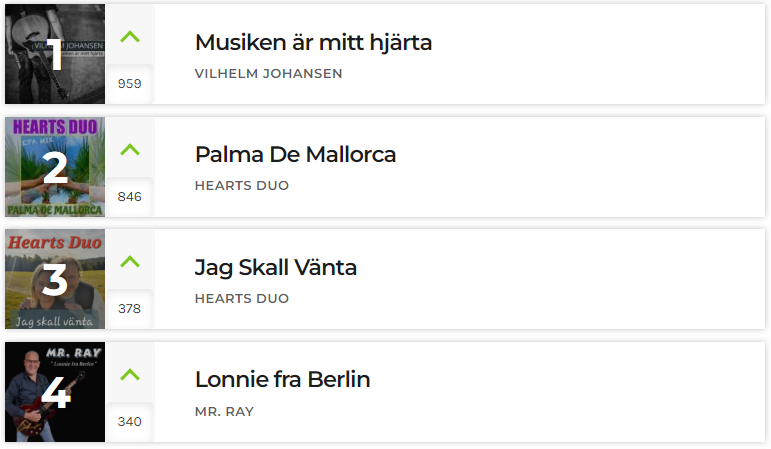Click artist name VILHELM JOHANSEN

(268, 74)
